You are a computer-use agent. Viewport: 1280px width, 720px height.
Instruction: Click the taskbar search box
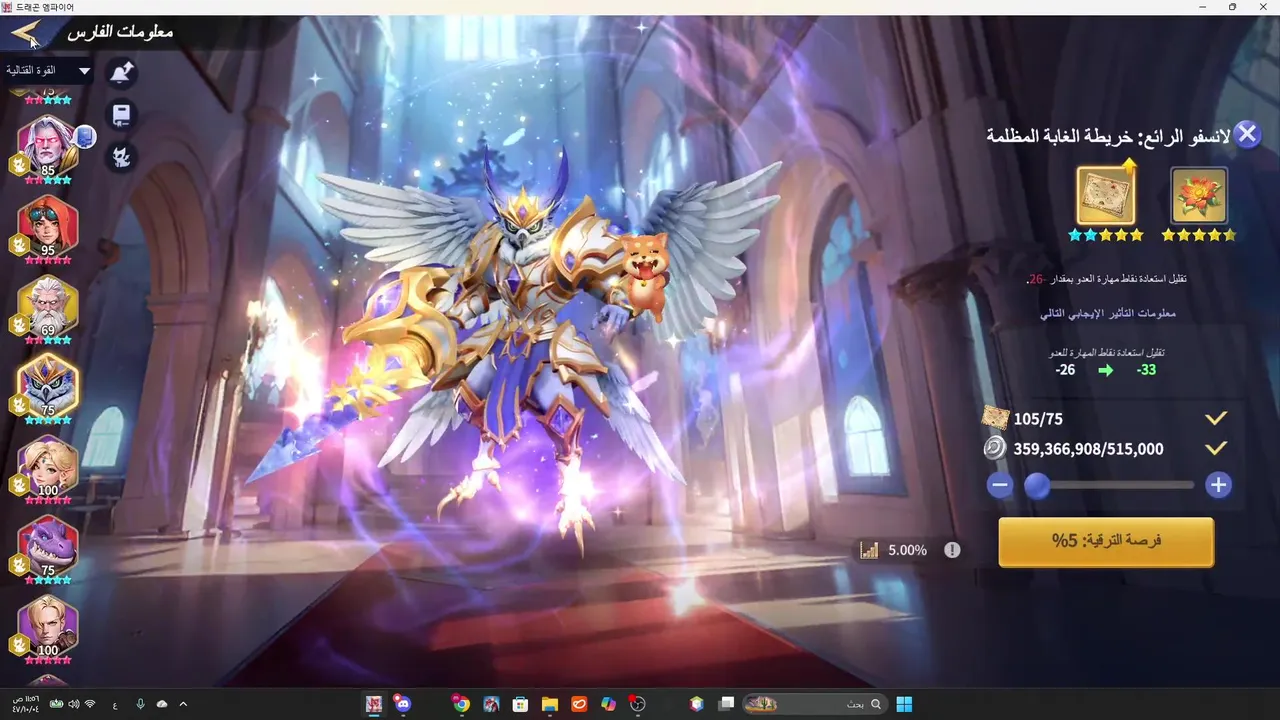point(814,704)
